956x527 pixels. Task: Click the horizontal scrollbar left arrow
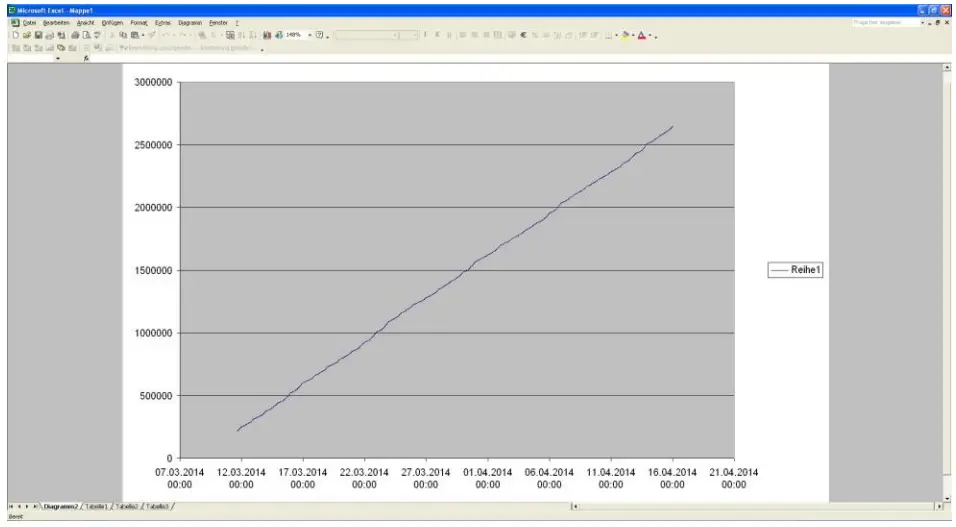pyautogui.click(x=575, y=506)
